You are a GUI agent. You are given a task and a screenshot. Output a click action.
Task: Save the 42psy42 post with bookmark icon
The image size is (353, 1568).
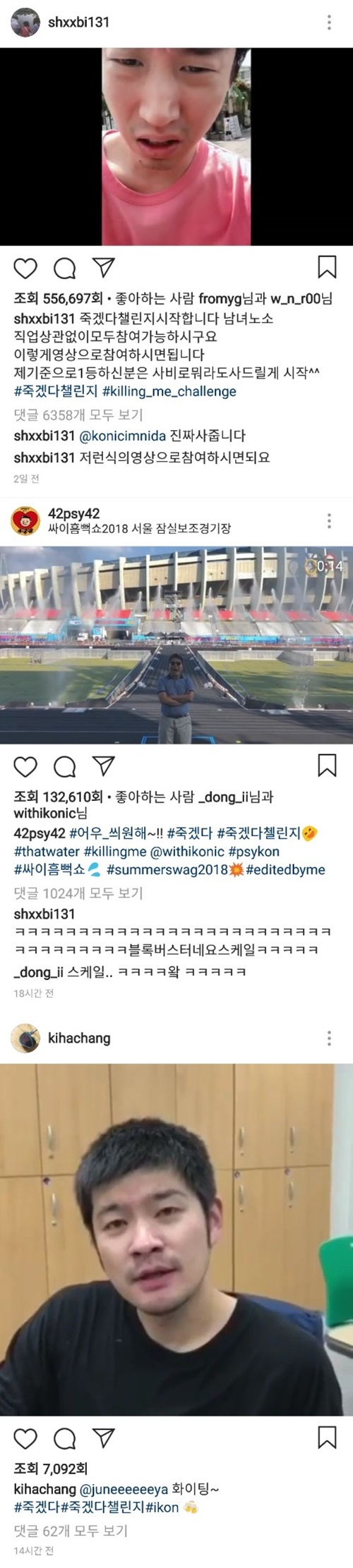tap(327, 766)
